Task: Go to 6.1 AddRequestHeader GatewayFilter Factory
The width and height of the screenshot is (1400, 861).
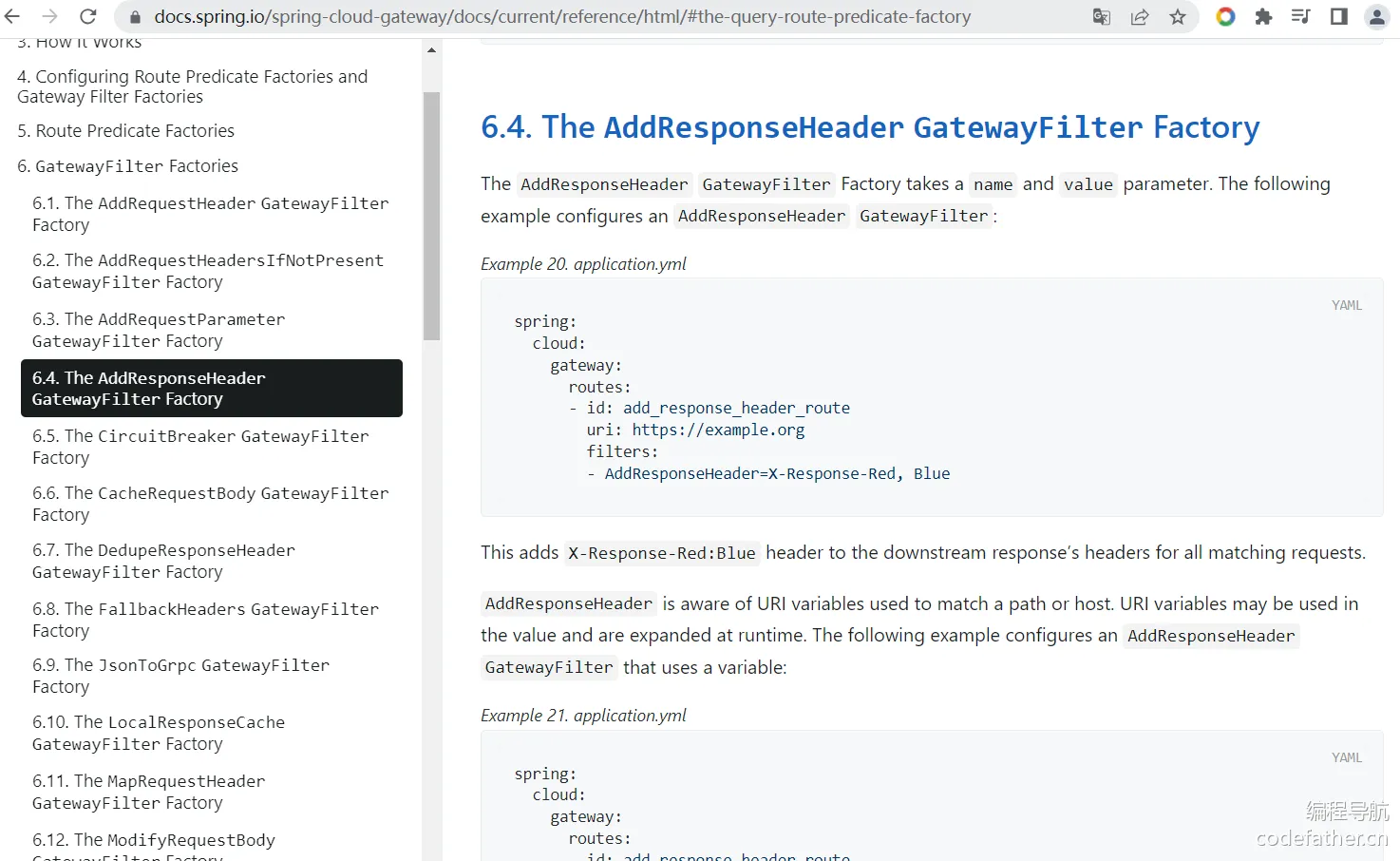Action: coord(210,214)
